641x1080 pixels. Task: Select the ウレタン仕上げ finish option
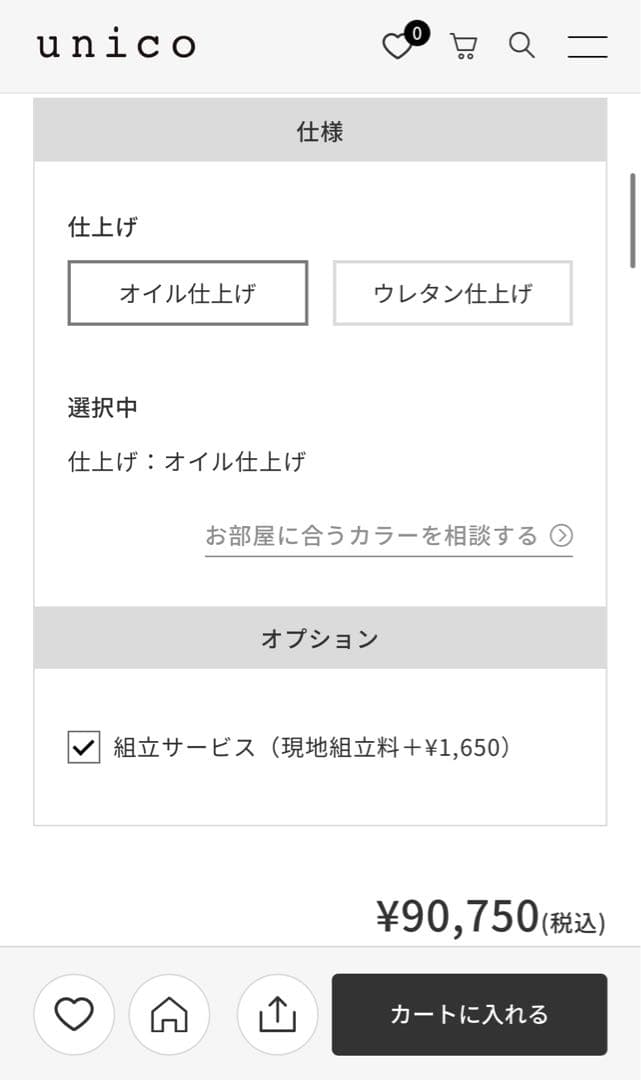[x=452, y=293]
